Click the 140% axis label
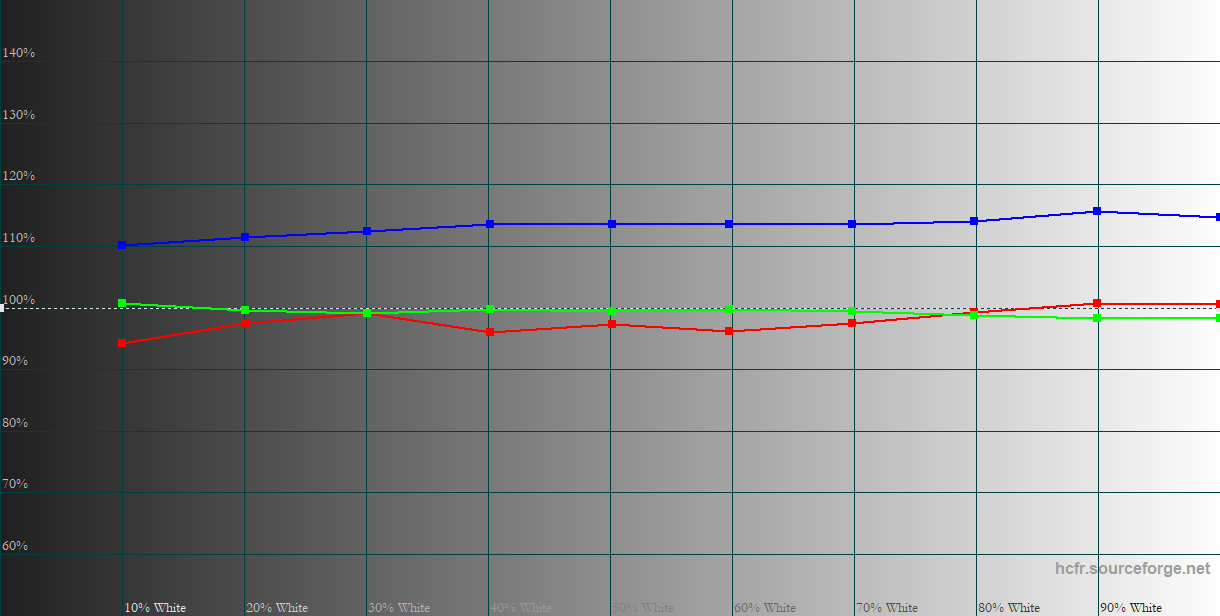Image resolution: width=1220 pixels, height=616 pixels. tap(19, 53)
